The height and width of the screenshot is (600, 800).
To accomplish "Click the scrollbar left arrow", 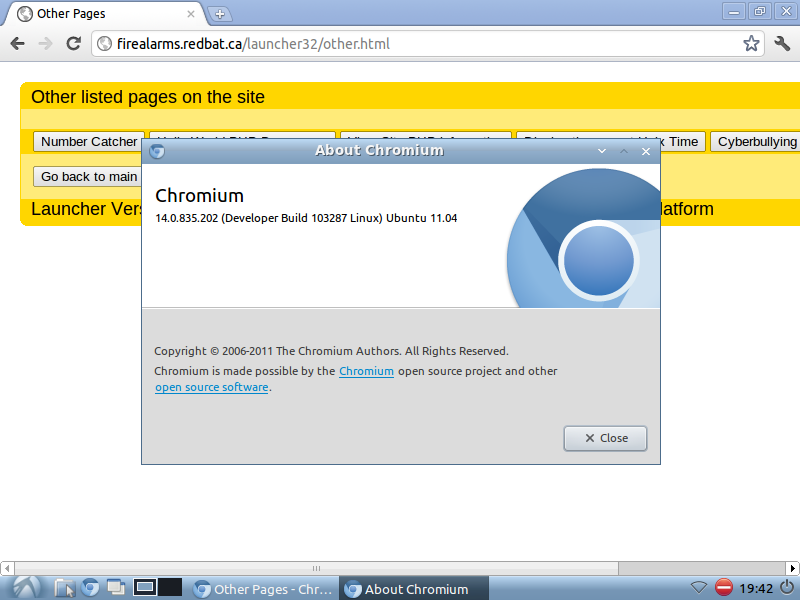I will click(7, 568).
